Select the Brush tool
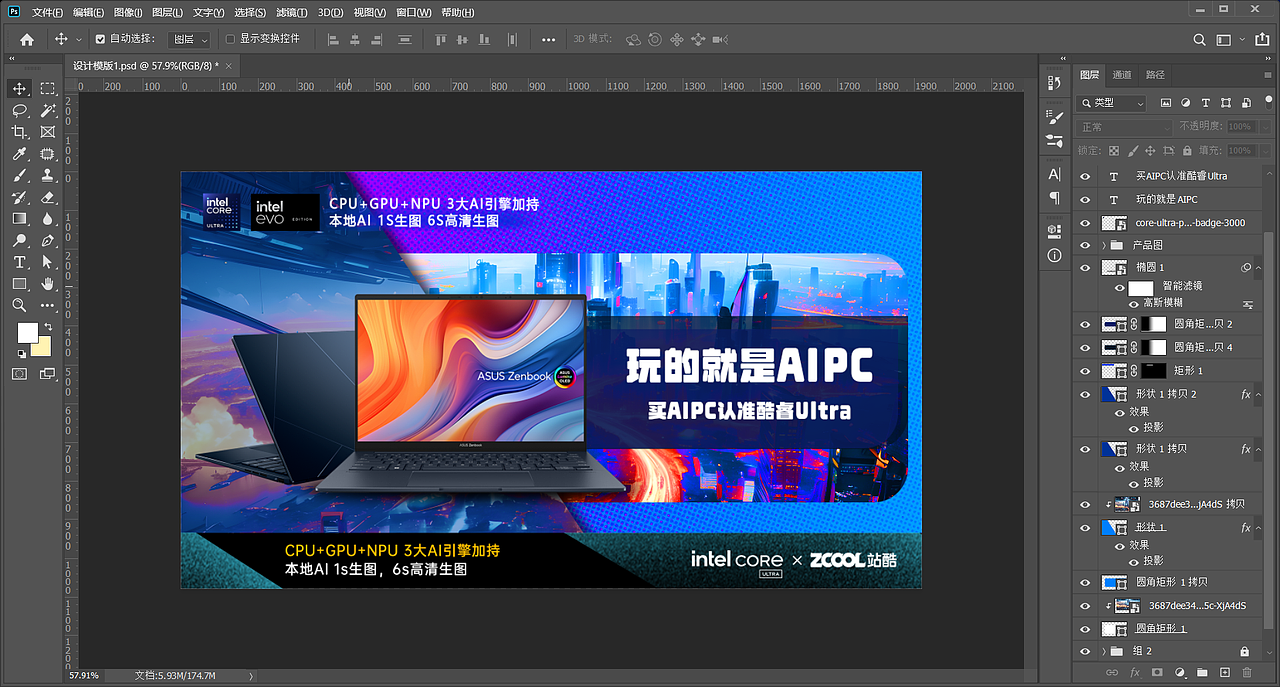This screenshot has height=687, width=1280. click(x=19, y=175)
